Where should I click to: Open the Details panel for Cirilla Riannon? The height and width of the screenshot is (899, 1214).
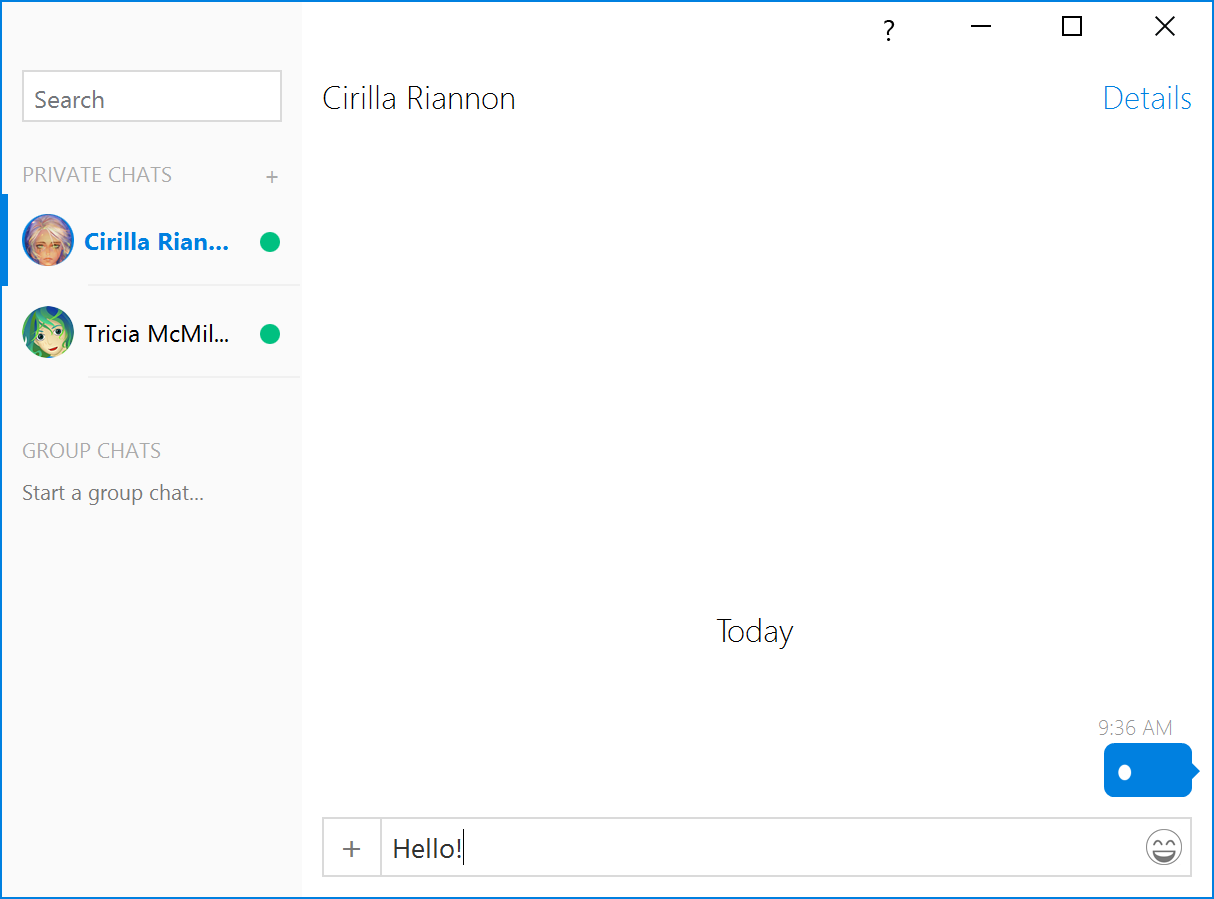pos(1147,97)
